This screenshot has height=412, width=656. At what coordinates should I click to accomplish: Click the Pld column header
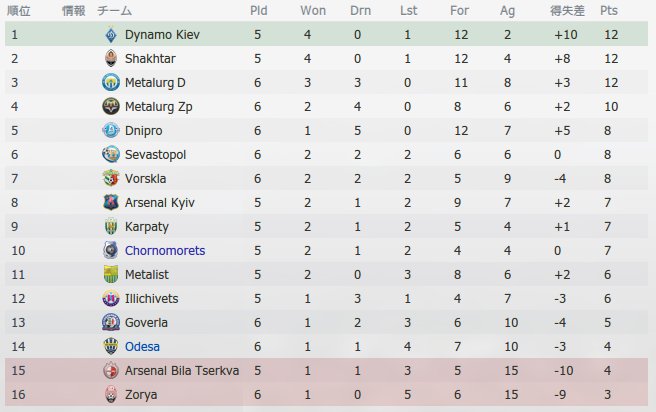pos(259,10)
